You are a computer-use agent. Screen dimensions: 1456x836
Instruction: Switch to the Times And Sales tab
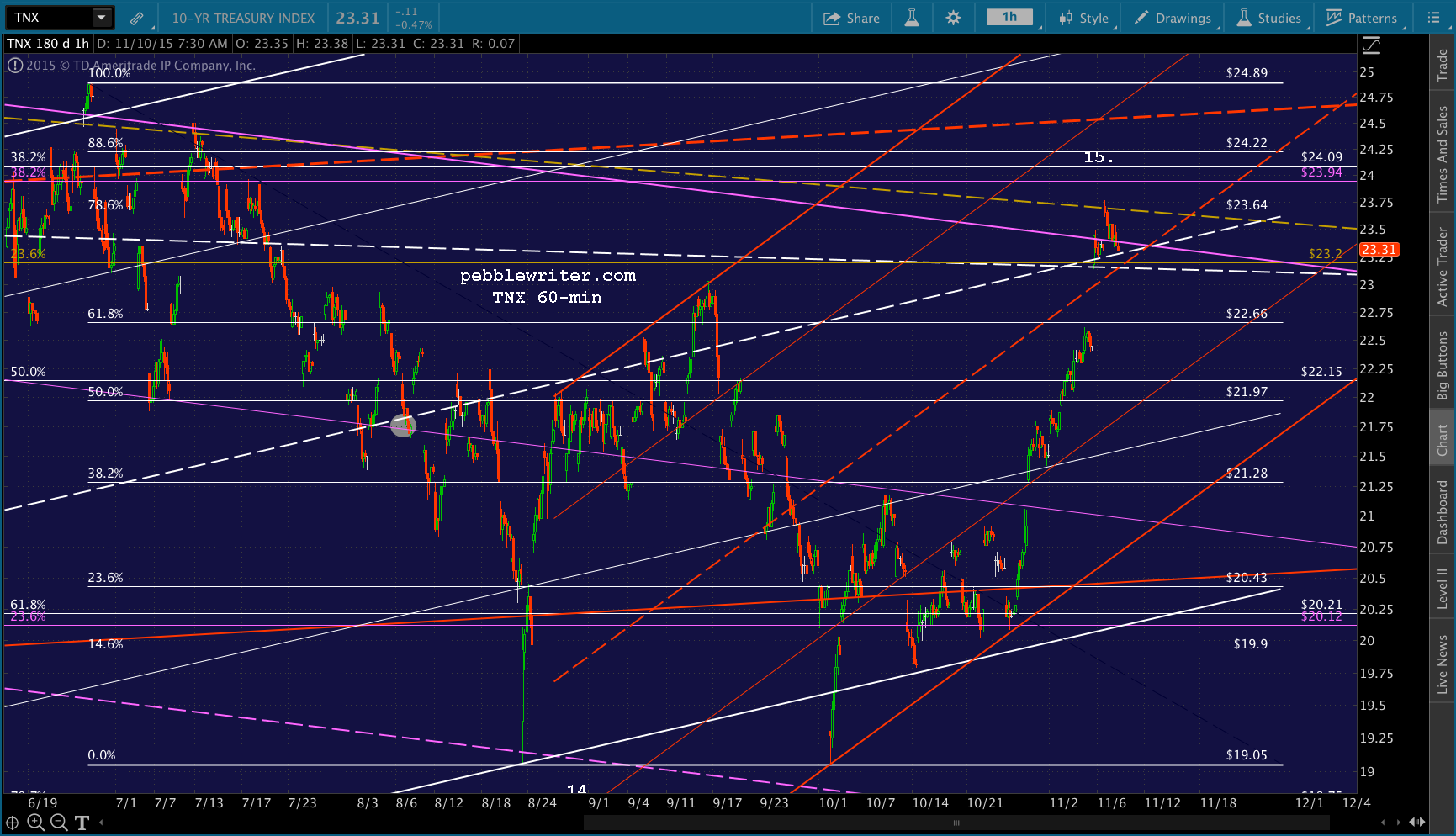(x=1443, y=153)
